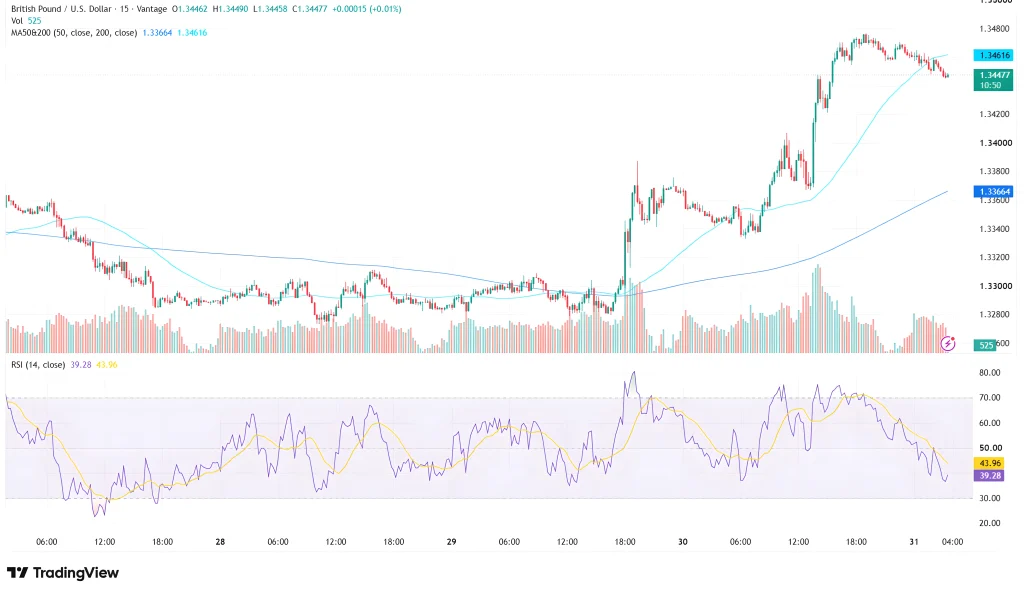Click the green 1.34477 current price tag
Screen dimensions: 1024x594
(993, 80)
